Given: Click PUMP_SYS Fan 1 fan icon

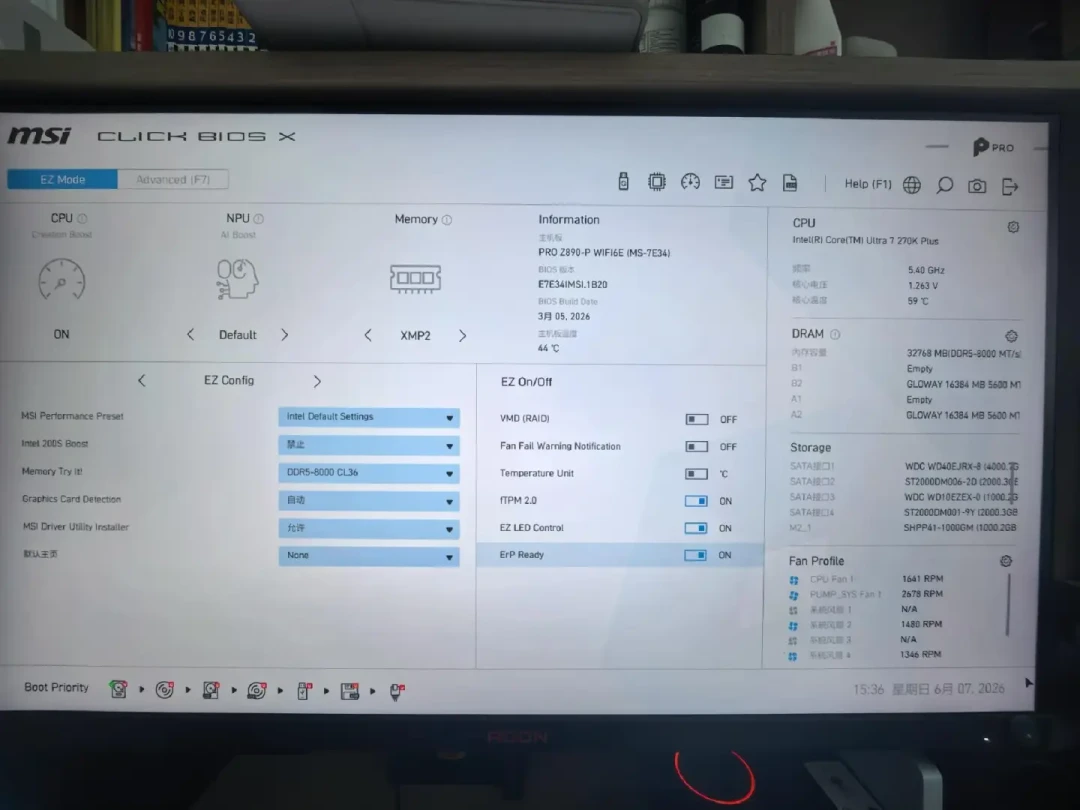Looking at the screenshot, I should tap(793, 595).
